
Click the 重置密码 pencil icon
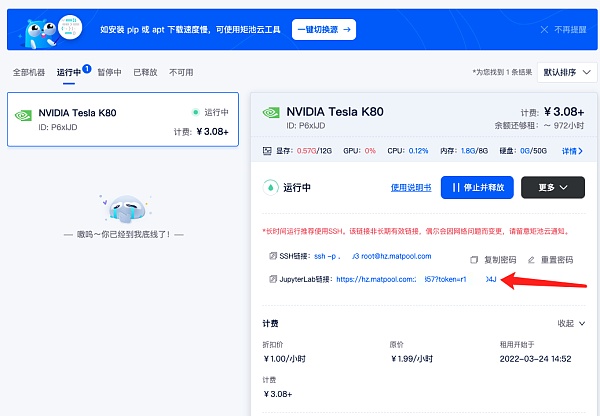pyautogui.click(x=532, y=259)
